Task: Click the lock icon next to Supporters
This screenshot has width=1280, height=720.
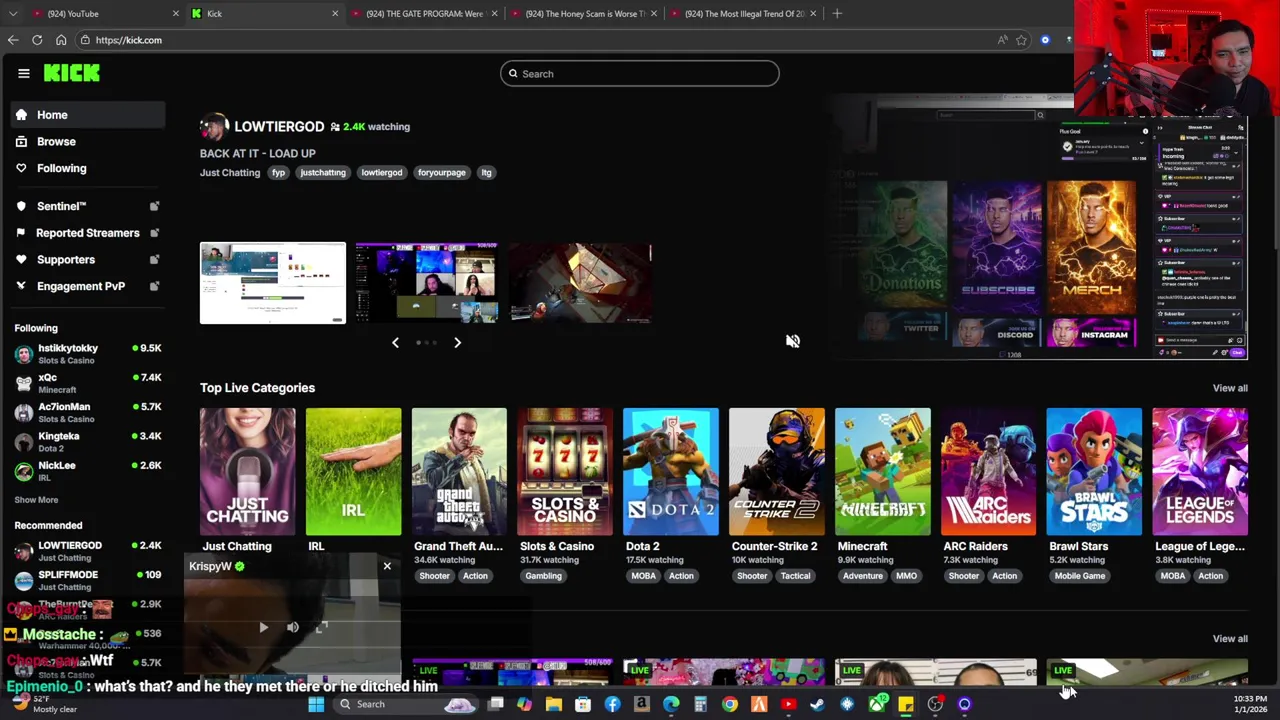Action: pos(155,259)
